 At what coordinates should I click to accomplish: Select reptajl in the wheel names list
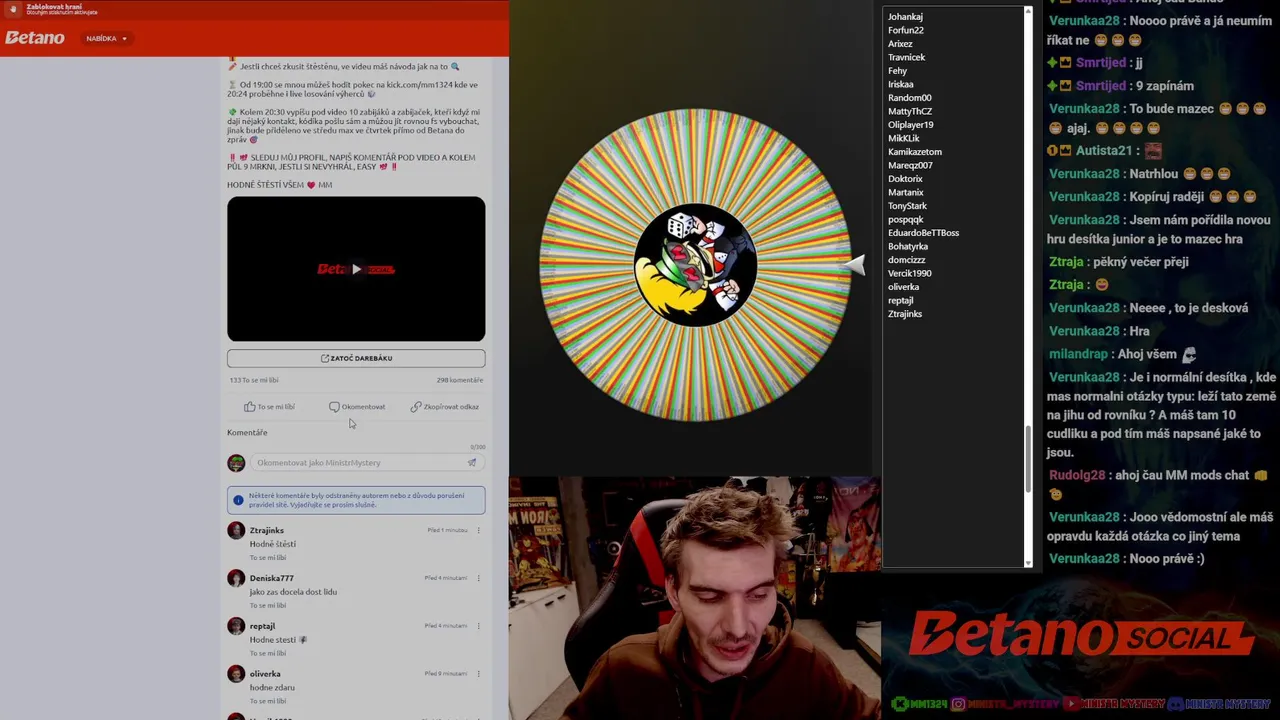(x=901, y=300)
